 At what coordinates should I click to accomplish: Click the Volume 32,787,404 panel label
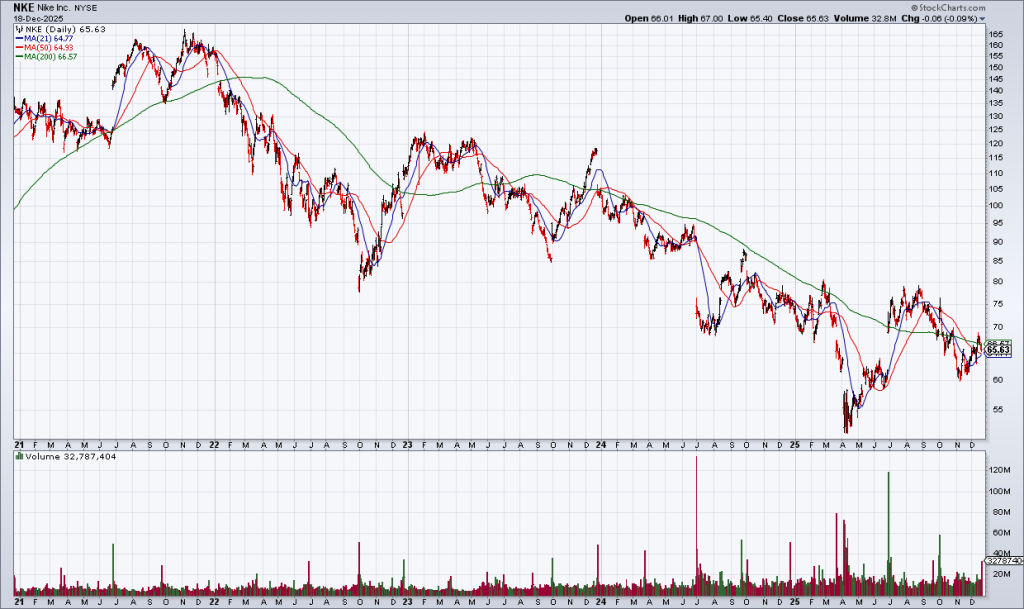(58, 456)
